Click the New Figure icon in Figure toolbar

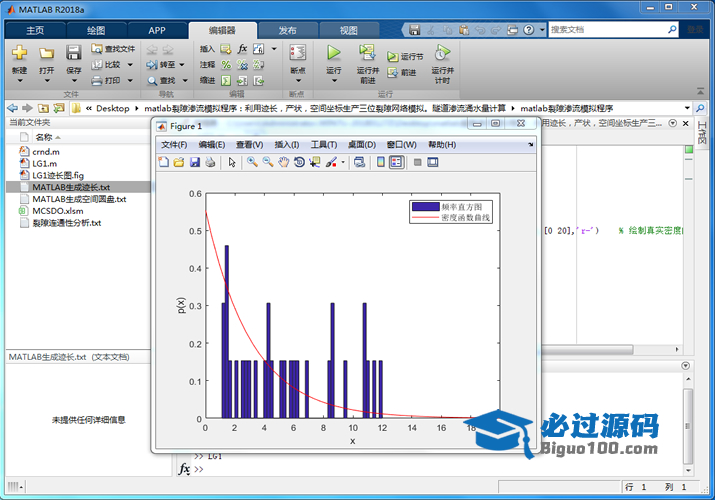point(163,162)
